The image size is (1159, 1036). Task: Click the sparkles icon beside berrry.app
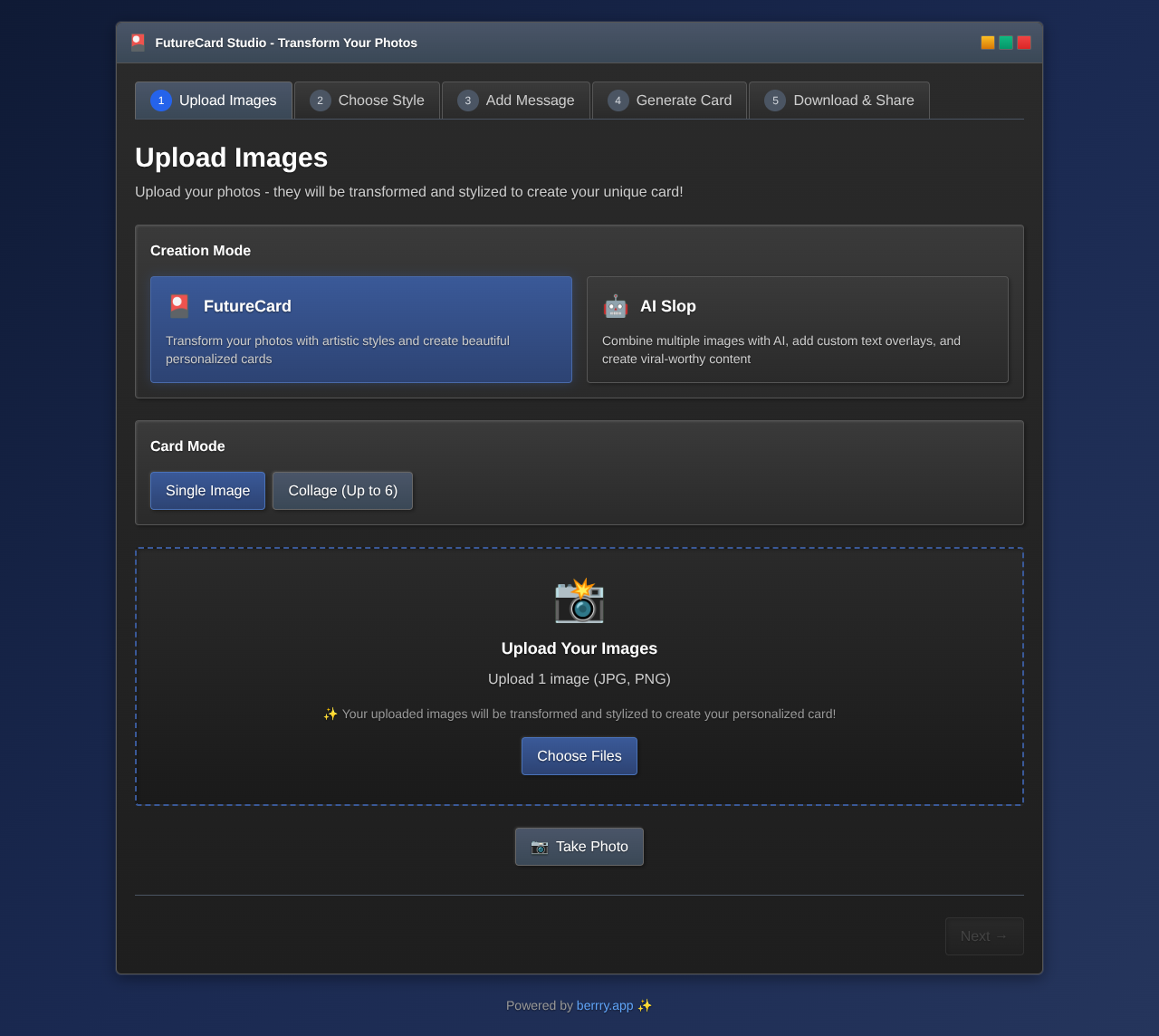(645, 1005)
